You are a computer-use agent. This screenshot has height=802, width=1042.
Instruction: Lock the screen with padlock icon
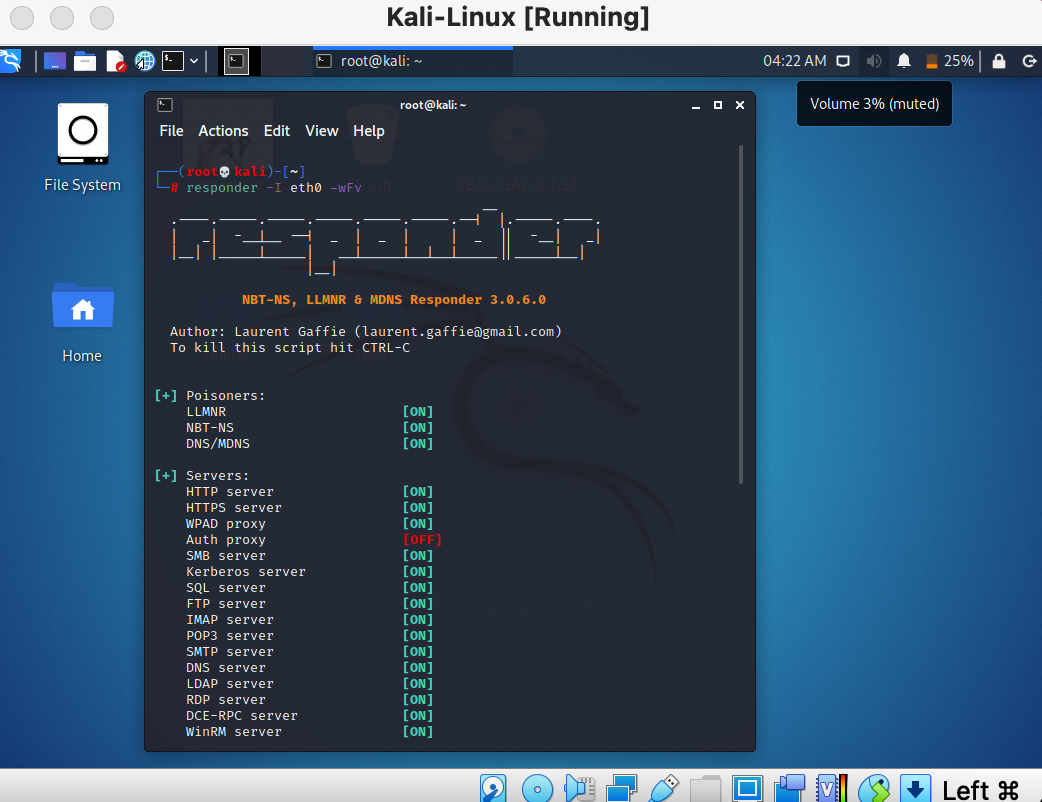(999, 61)
